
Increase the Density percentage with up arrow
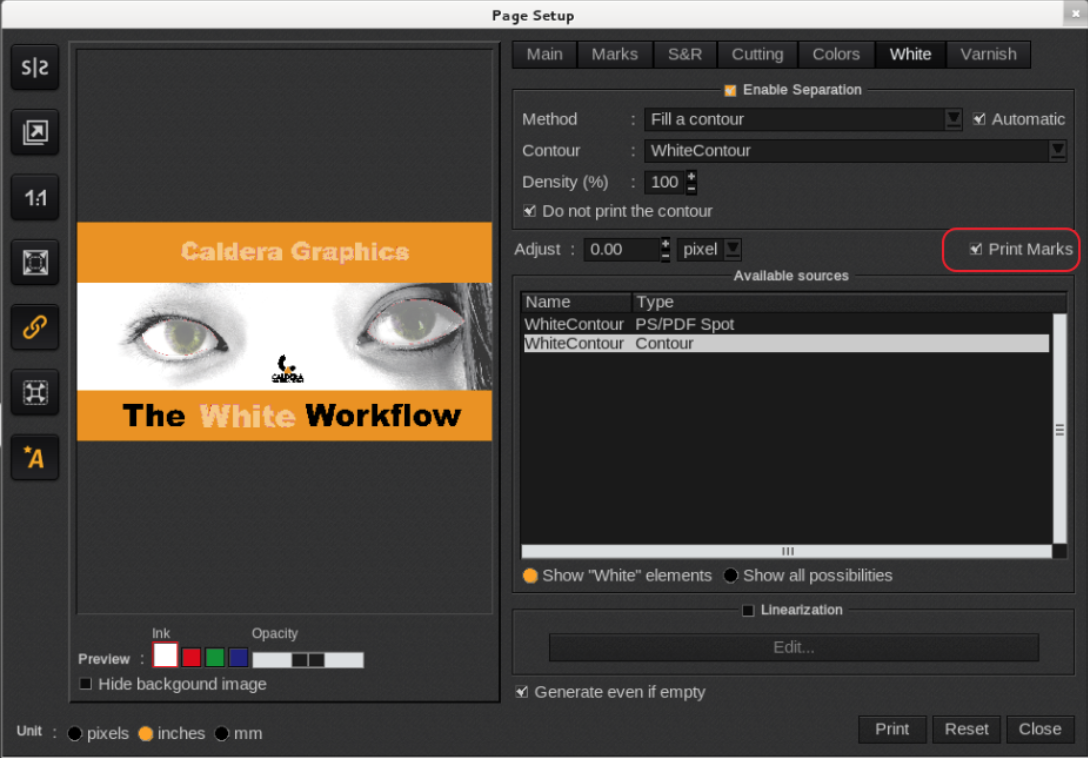[x=691, y=176]
